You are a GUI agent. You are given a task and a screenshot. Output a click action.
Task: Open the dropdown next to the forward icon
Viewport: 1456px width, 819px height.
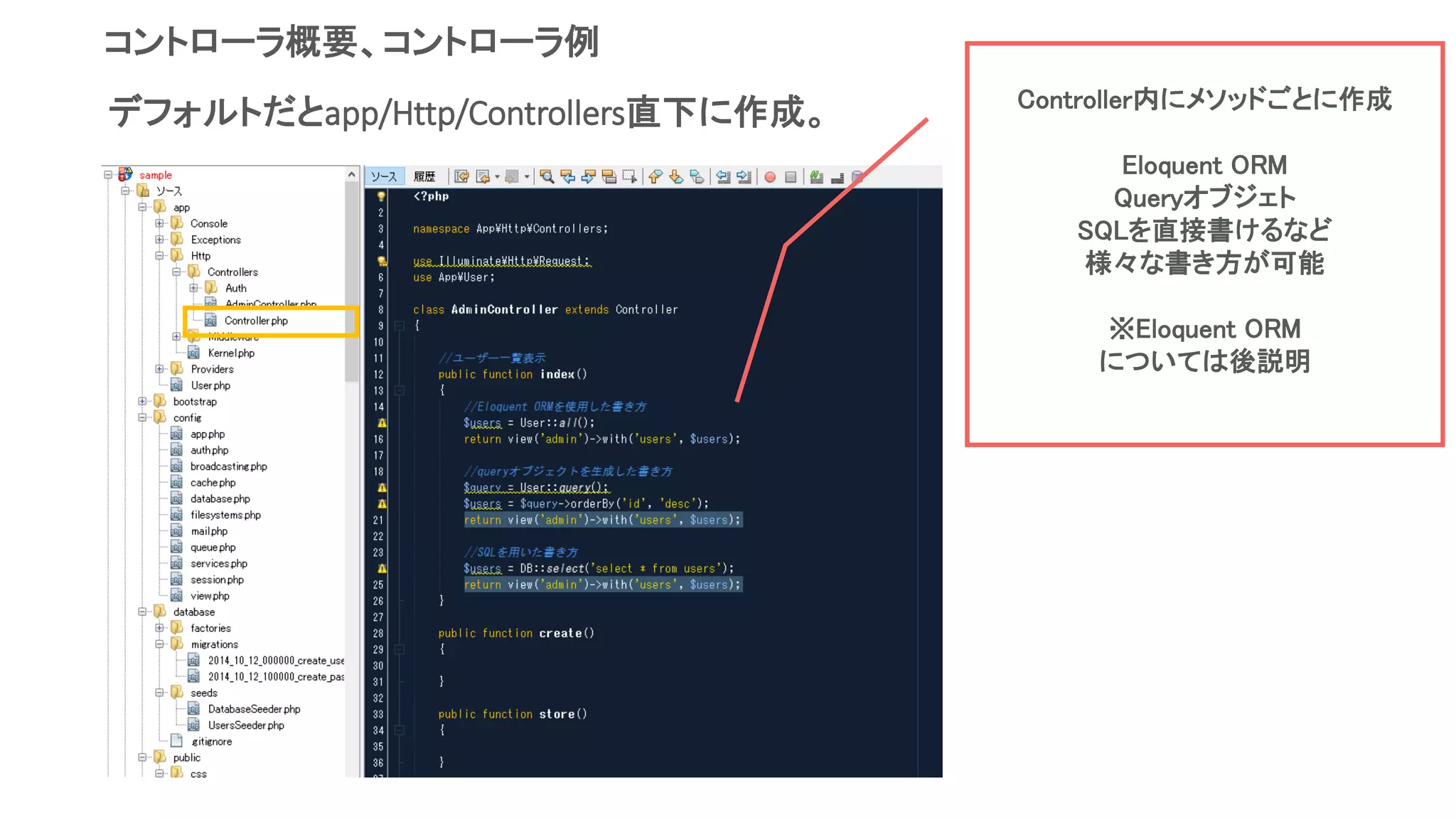[x=527, y=176]
